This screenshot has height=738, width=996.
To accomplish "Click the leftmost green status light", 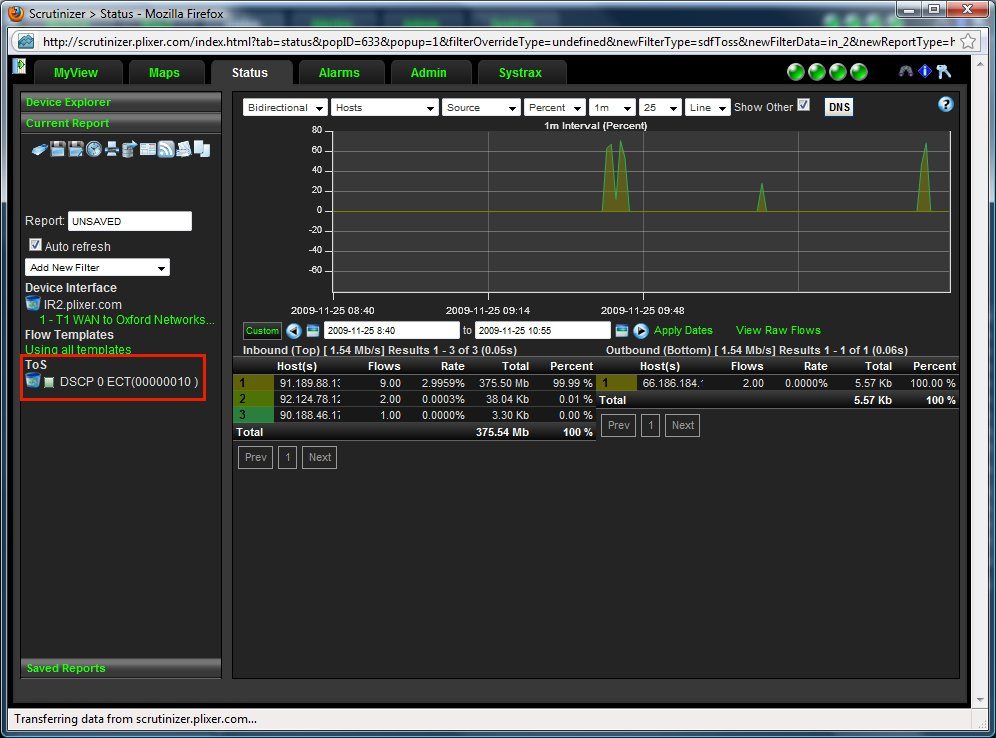I will click(796, 72).
